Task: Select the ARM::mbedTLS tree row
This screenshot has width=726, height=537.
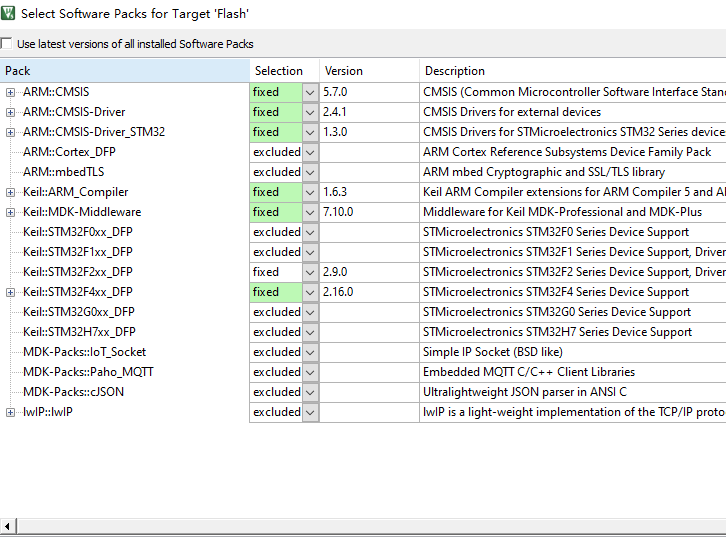Action: [63, 172]
